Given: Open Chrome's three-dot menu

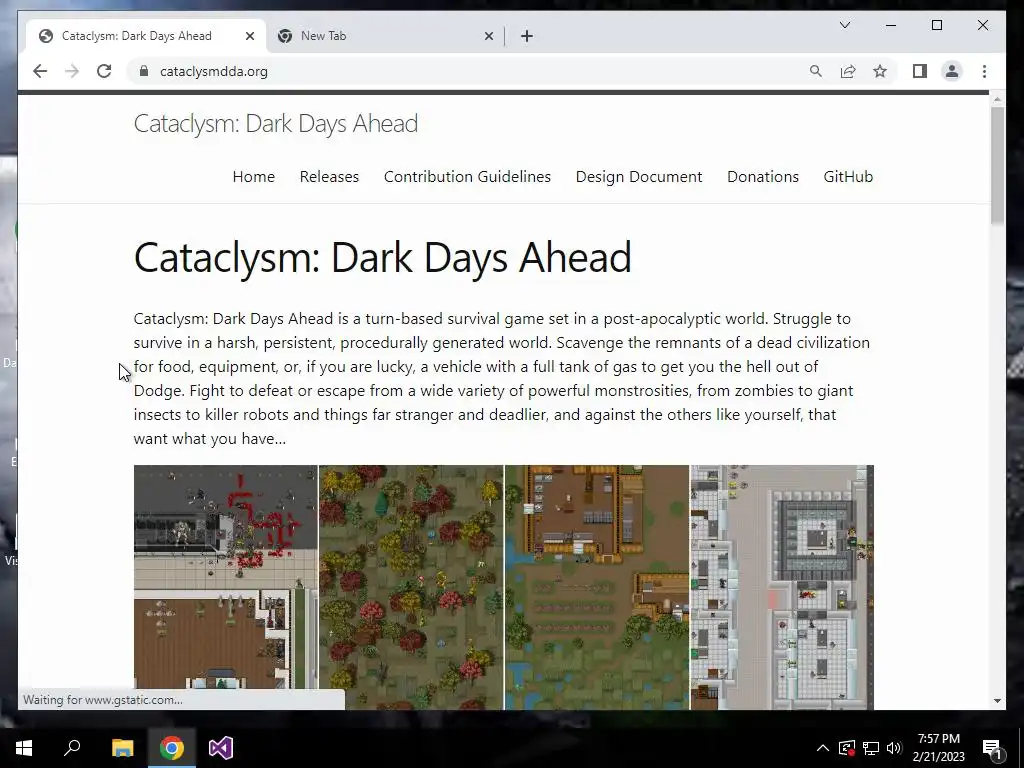Looking at the screenshot, I should pyautogui.click(x=984, y=71).
